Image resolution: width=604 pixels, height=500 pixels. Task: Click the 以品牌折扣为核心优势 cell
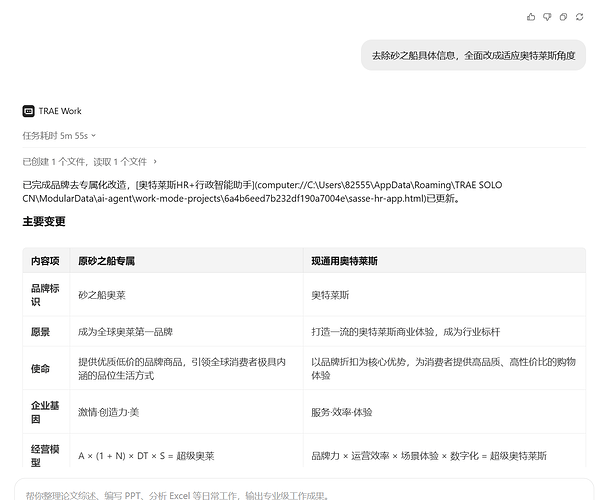point(443,369)
